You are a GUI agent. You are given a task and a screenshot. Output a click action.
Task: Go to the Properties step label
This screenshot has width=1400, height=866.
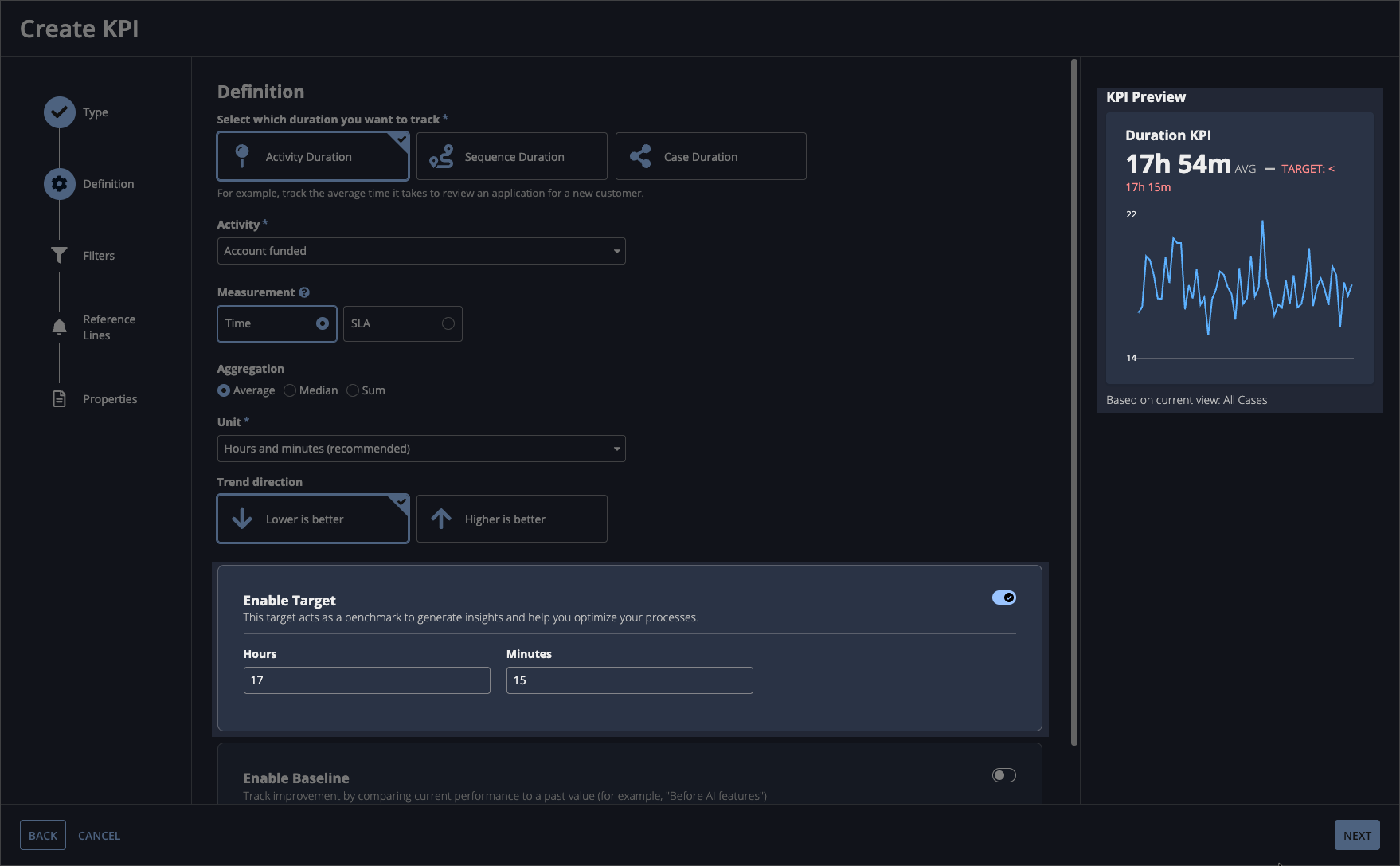[110, 399]
